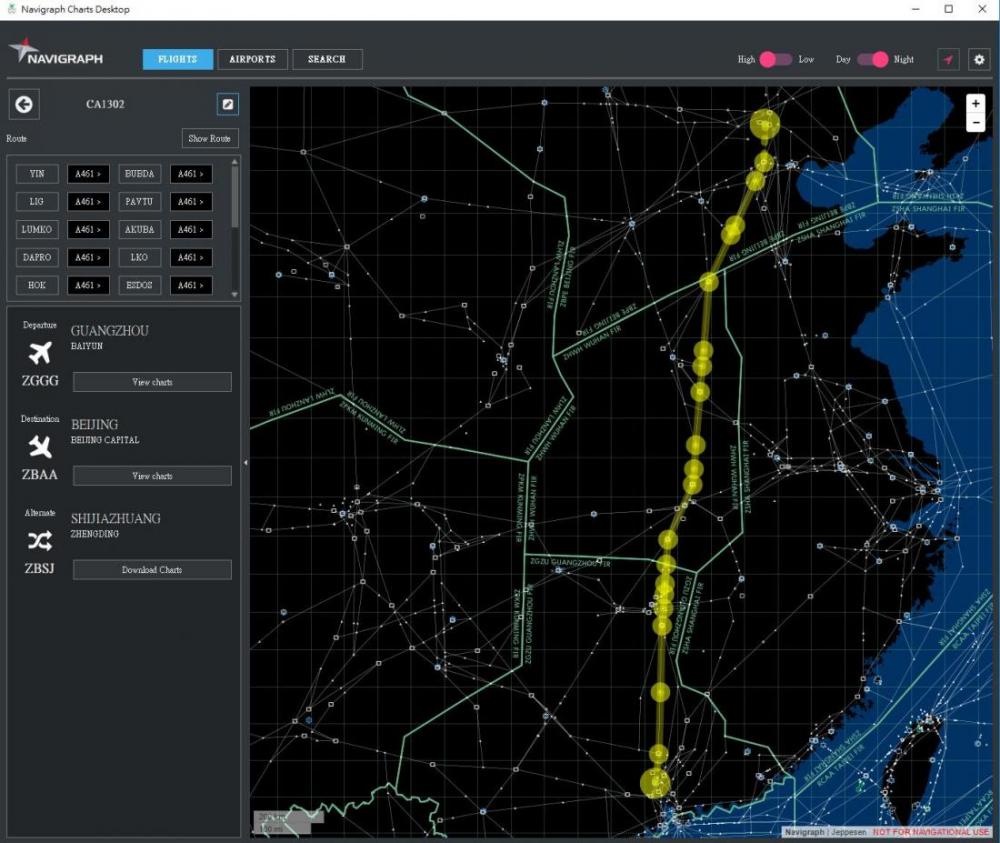The height and width of the screenshot is (843, 1000).
Task: Select the DAPRO waypoint box
Action: 37,258
